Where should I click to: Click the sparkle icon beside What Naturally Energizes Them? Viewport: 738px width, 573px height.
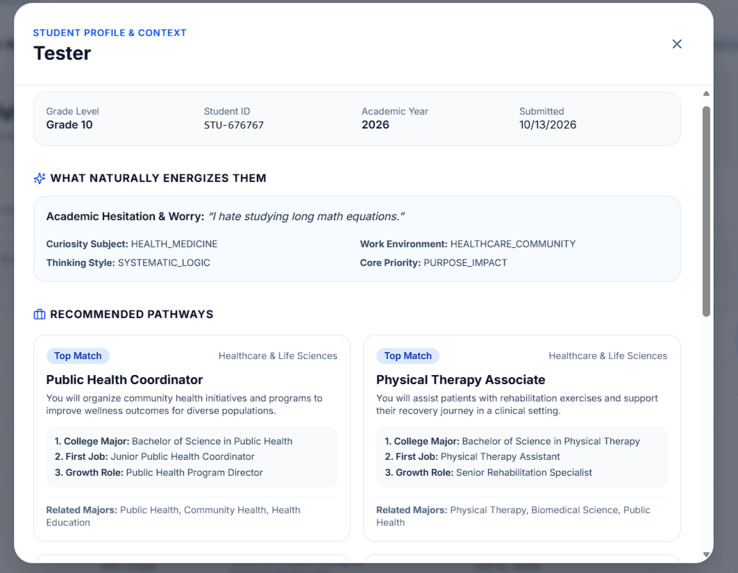coord(40,178)
